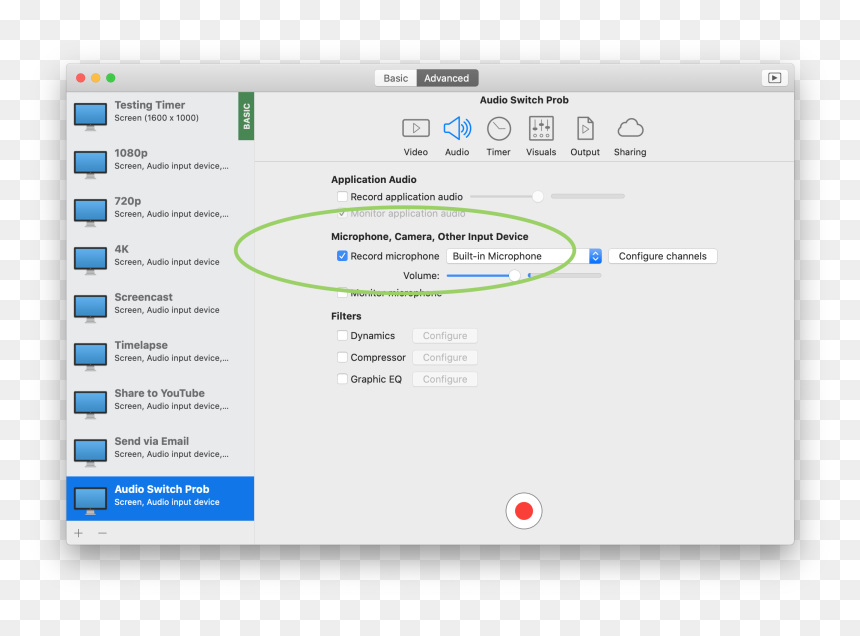
Task: Adjust the microphone Volume slider
Action: (514, 275)
